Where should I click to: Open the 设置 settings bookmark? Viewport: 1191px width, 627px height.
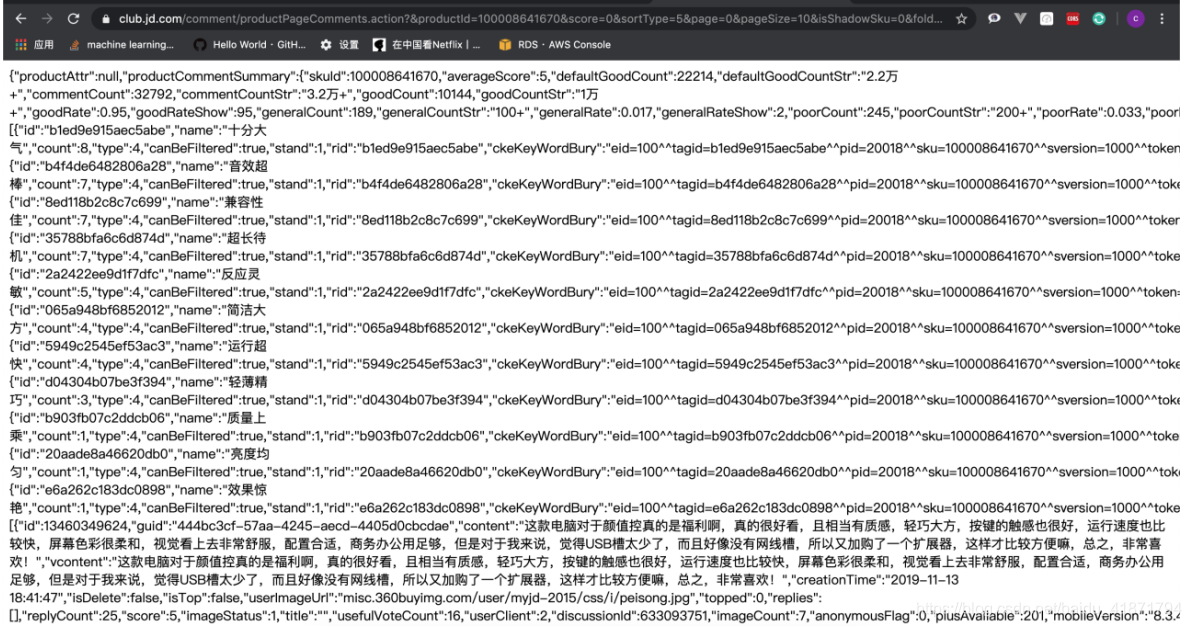click(340, 45)
